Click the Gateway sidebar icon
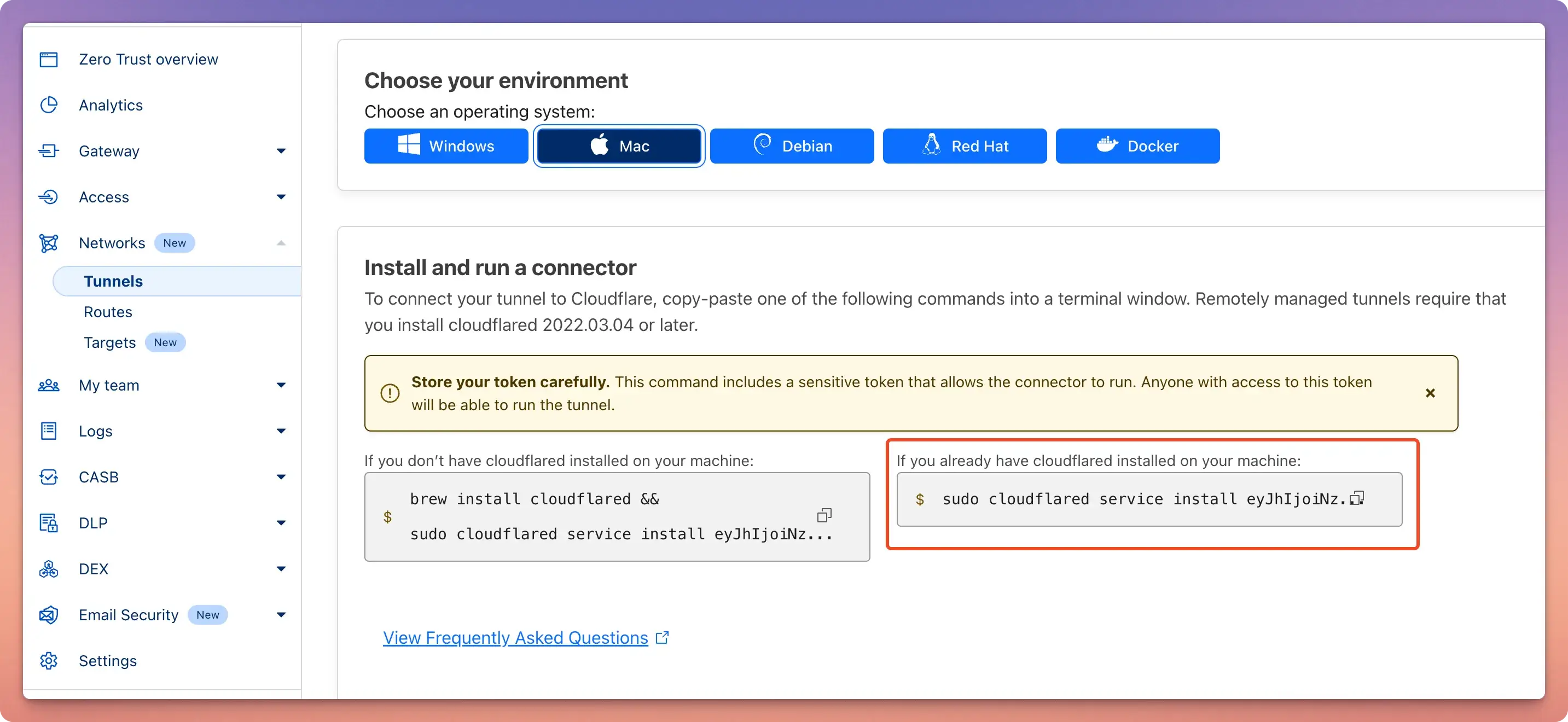Viewport: 1568px width, 722px height. pyautogui.click(x=49, y=151)
